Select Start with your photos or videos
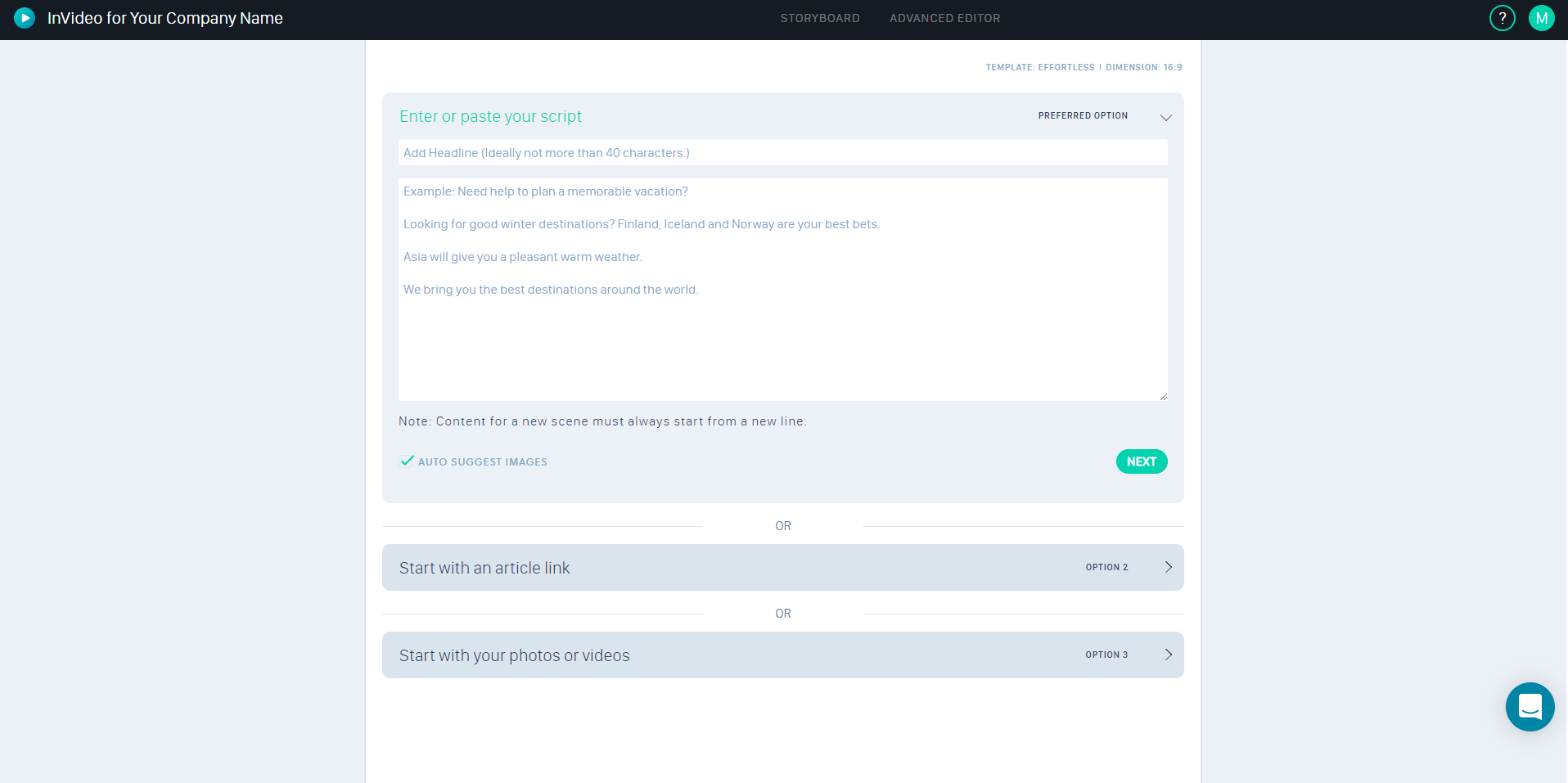The height and width of the screenshot is (783, 1568). 514,655
